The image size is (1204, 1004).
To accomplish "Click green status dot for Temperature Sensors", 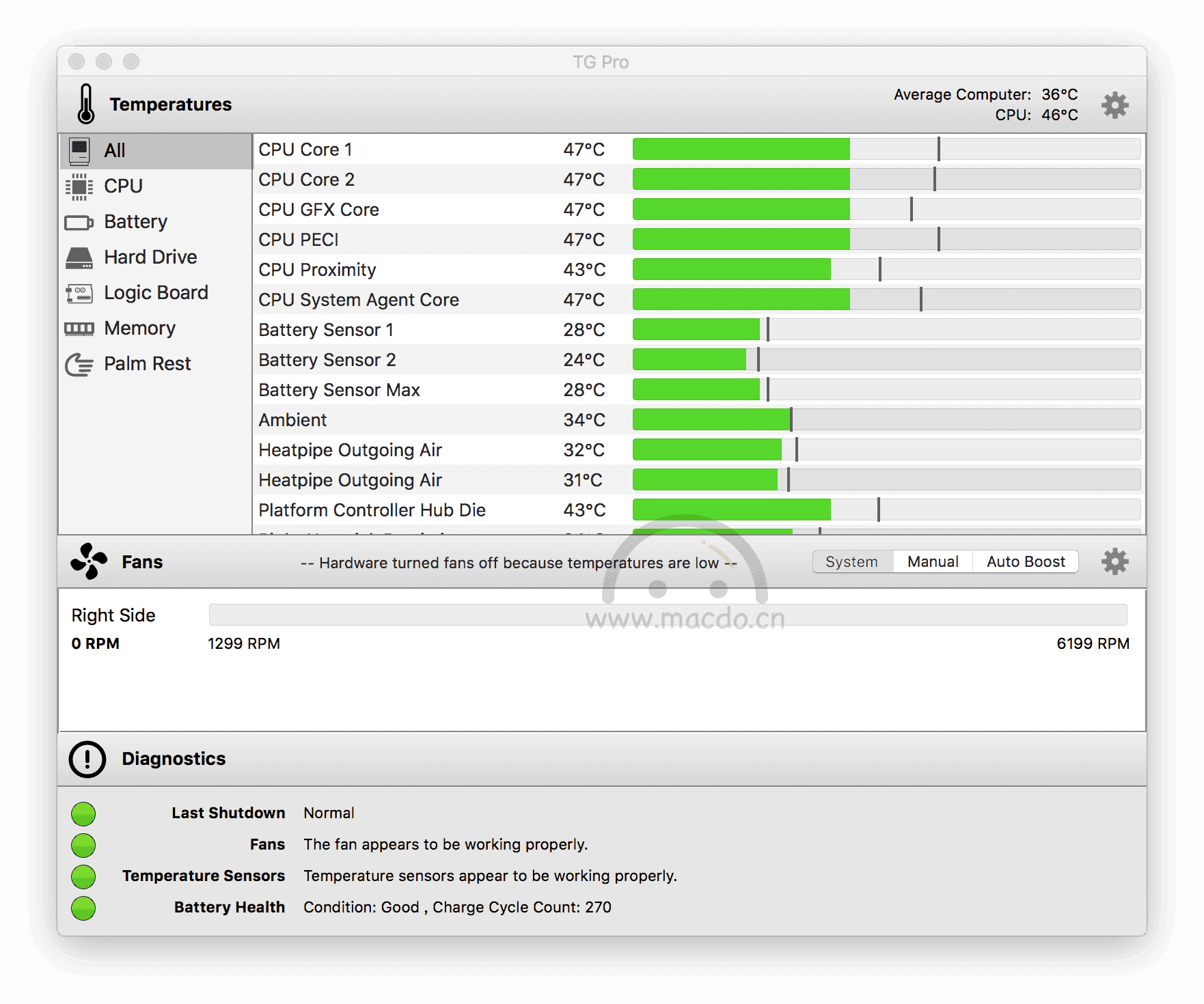I will 83,876.
